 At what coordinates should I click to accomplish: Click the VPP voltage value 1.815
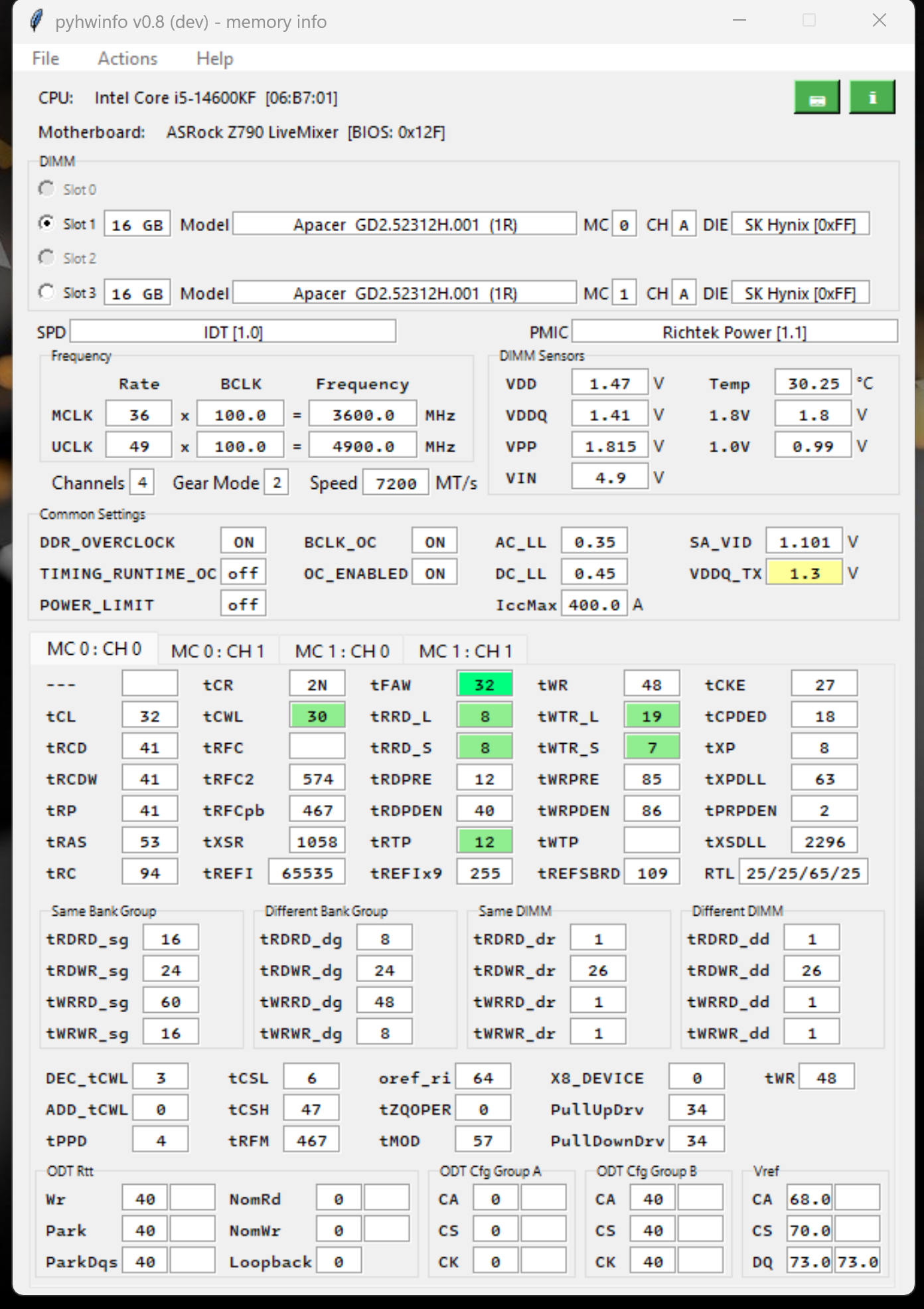pyautogui.click(x=609, y=446)
